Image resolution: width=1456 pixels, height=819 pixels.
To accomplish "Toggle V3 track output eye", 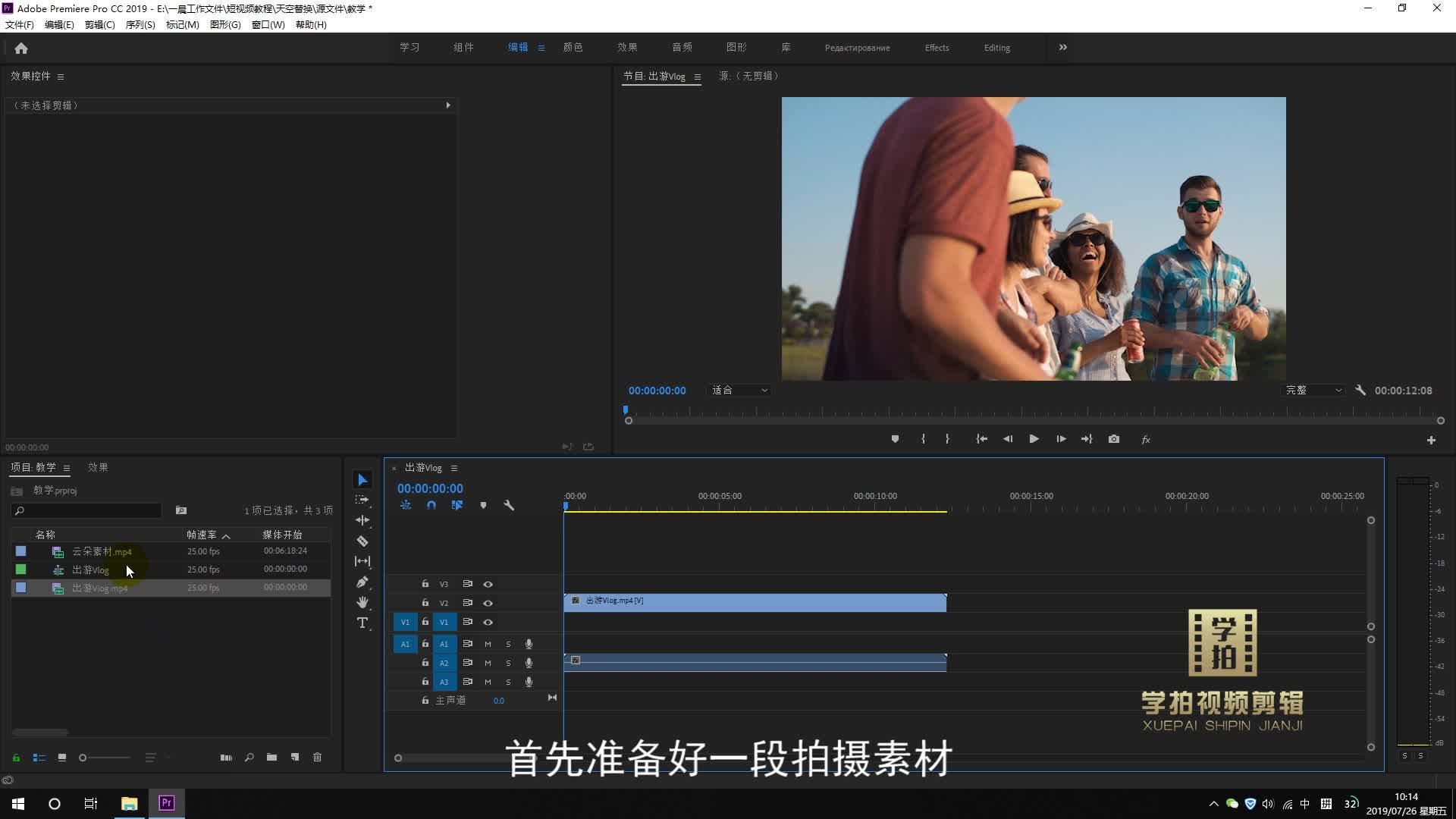I will 488,584.
